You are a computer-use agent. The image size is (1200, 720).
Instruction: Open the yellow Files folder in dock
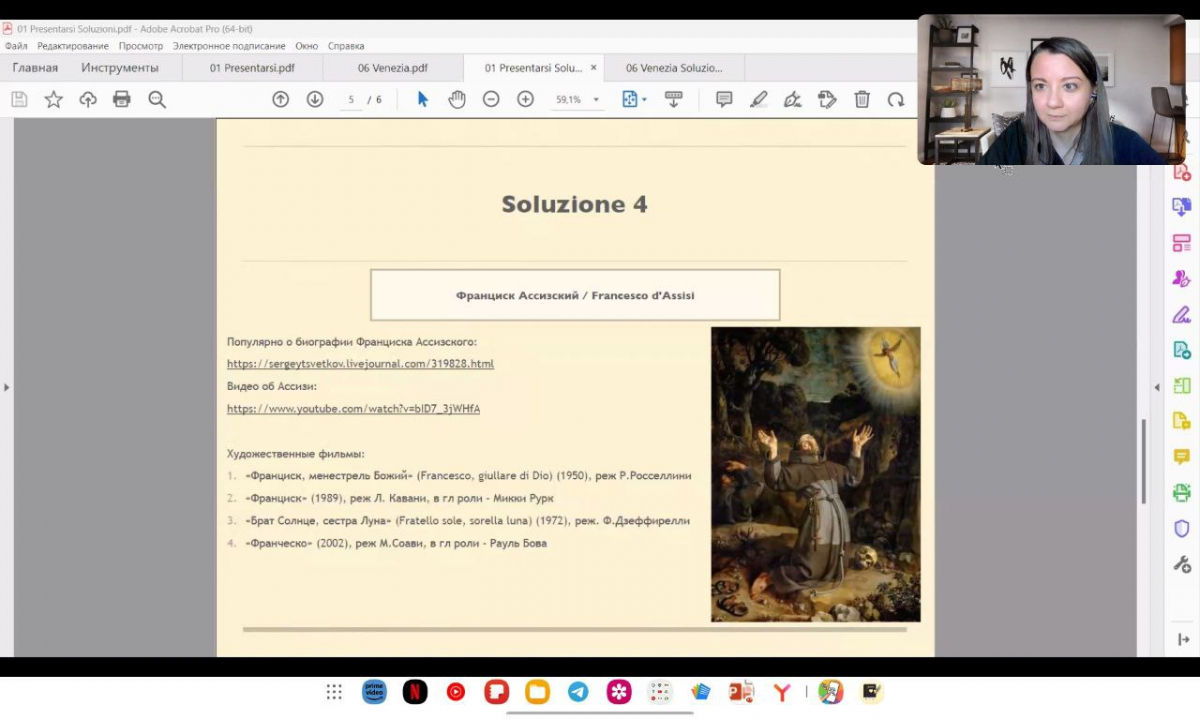click(537, 692)
